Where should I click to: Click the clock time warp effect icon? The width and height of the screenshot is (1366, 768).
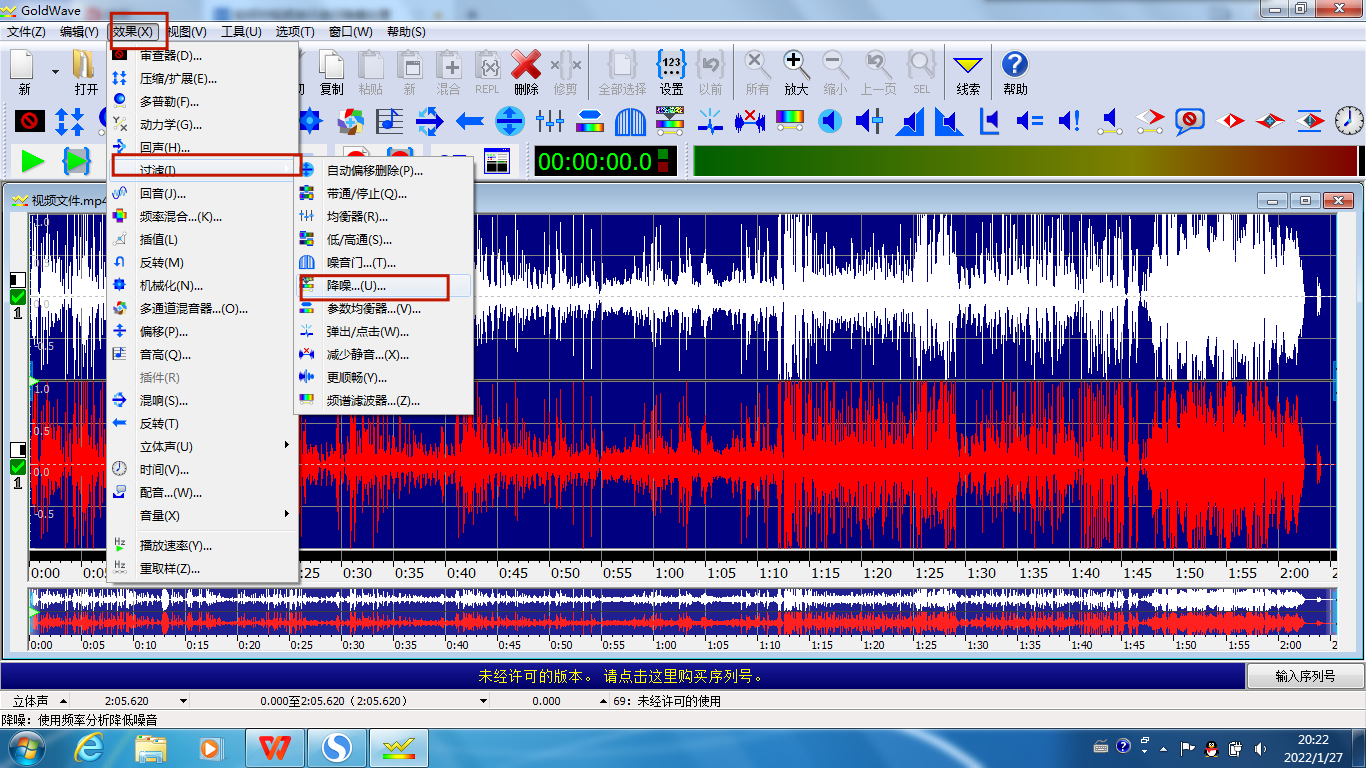[x=1349, y=122]
